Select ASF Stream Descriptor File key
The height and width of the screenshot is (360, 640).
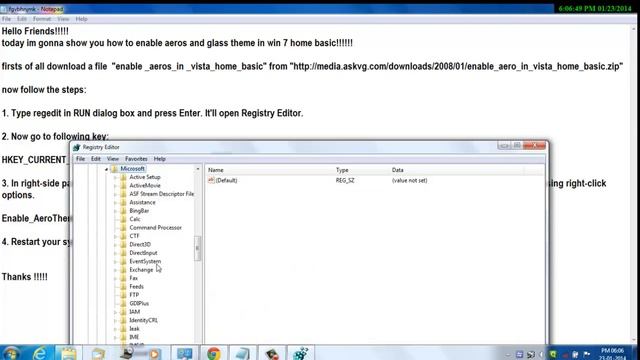(162, 194)
